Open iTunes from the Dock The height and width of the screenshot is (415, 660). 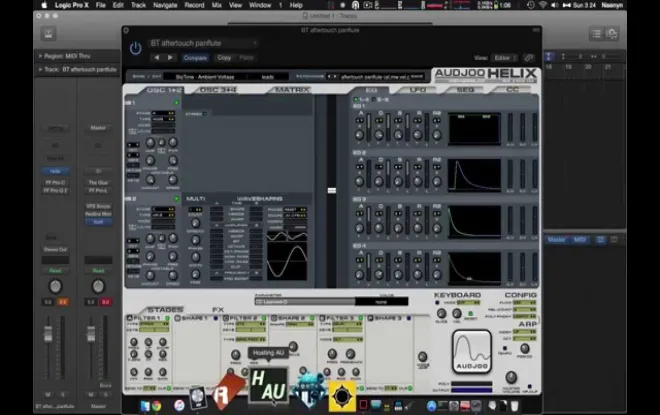click(179, 406)
